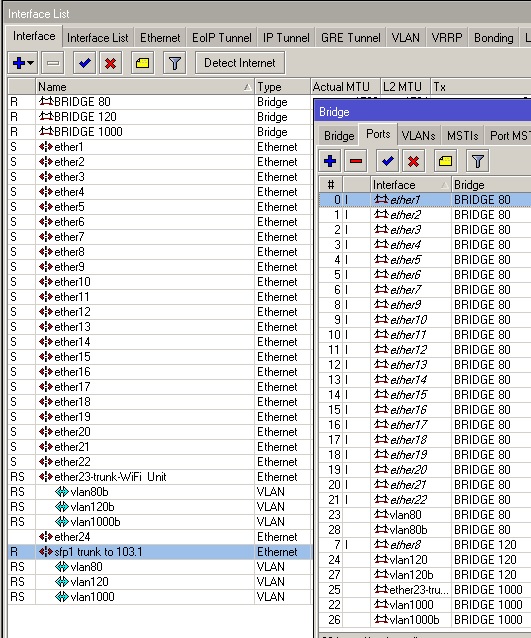
Task: Select the ether24 interface row
Action: point(159,537)
